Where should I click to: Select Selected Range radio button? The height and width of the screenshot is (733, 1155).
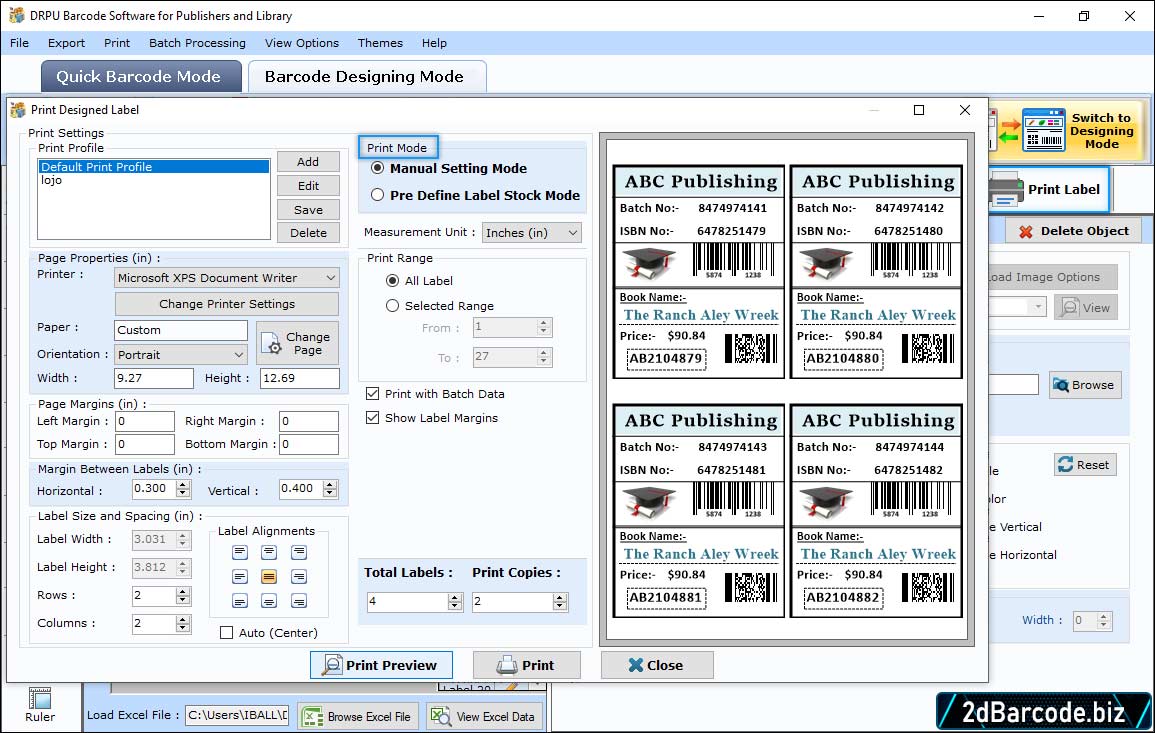pos(393,306)
